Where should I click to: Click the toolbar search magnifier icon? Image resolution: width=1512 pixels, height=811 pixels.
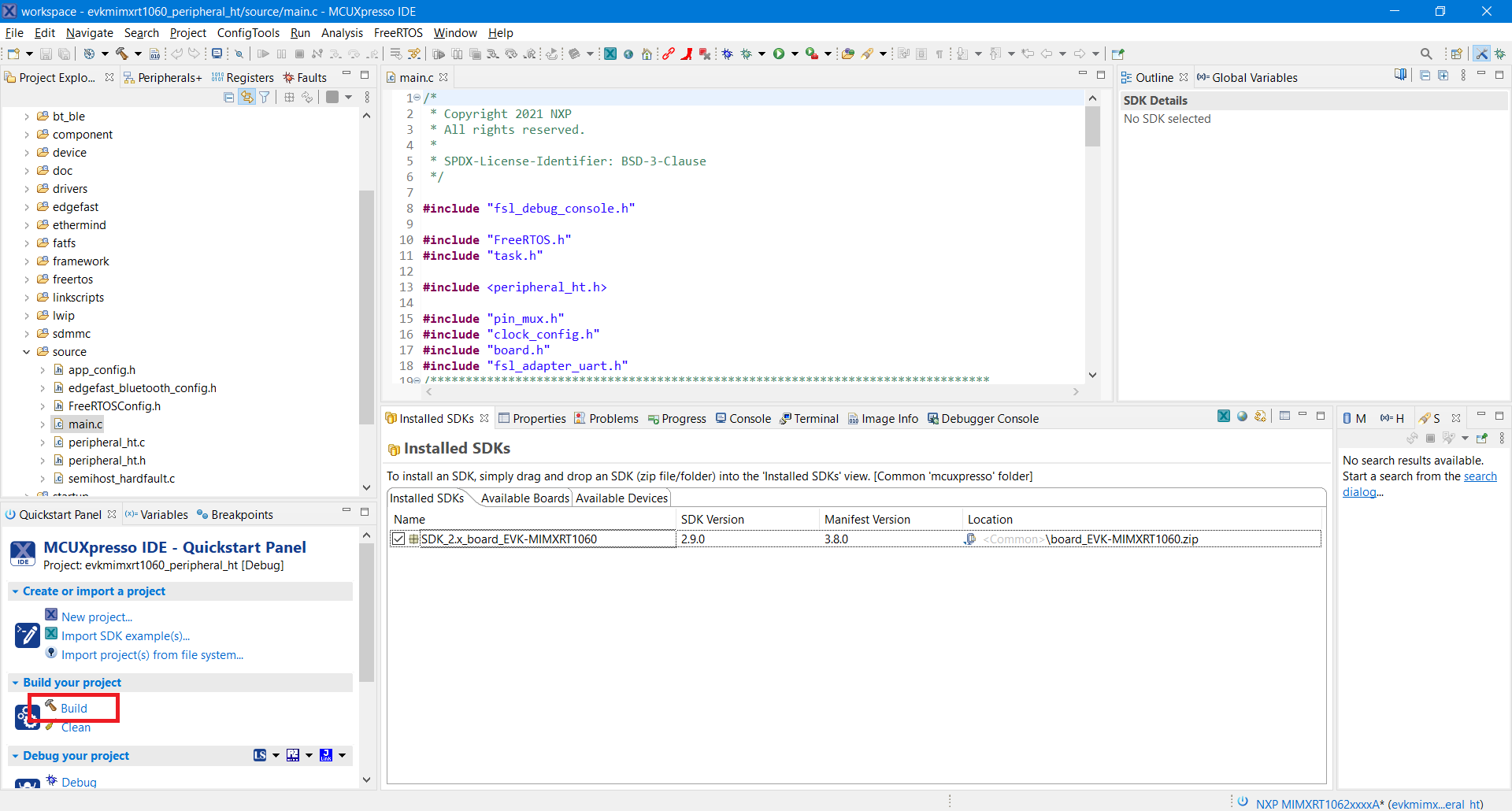[x=1426, y=54]
